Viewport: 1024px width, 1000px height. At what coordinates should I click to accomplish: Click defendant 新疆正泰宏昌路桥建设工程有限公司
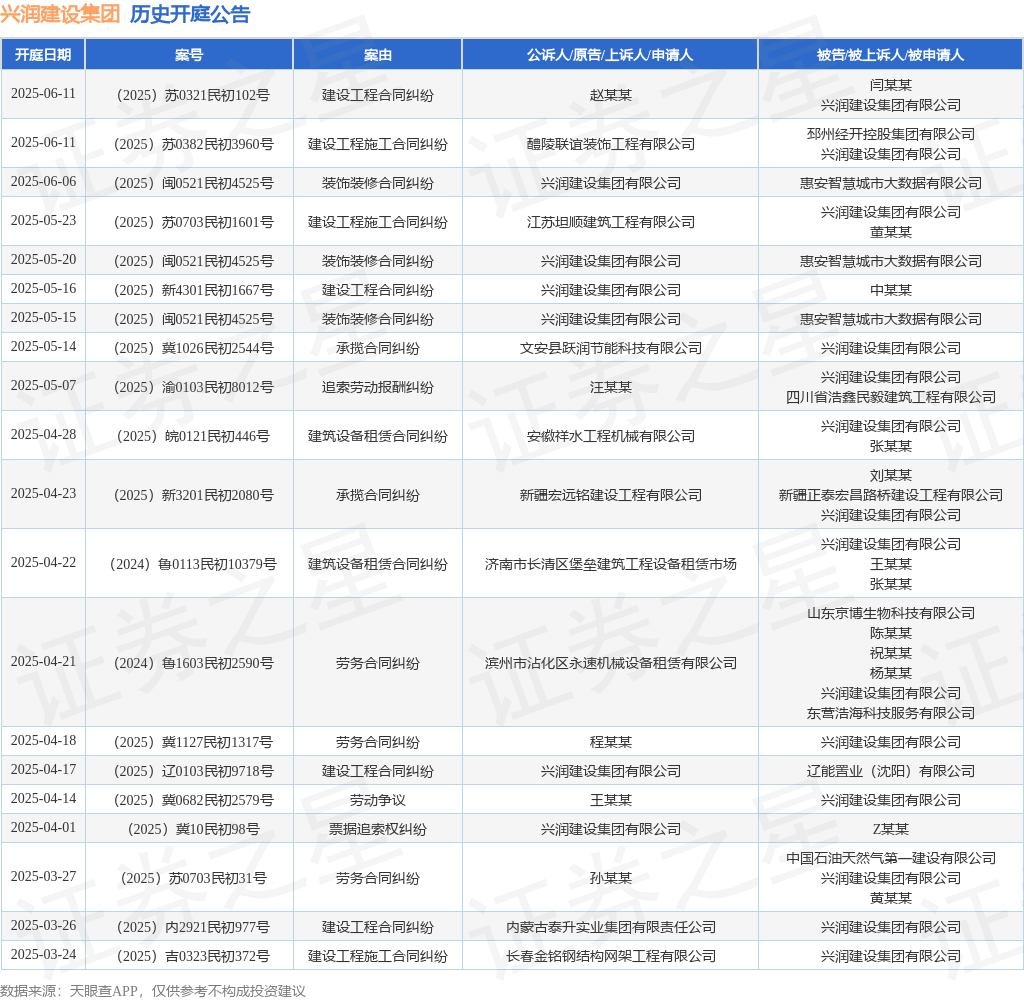pos(890,495)
